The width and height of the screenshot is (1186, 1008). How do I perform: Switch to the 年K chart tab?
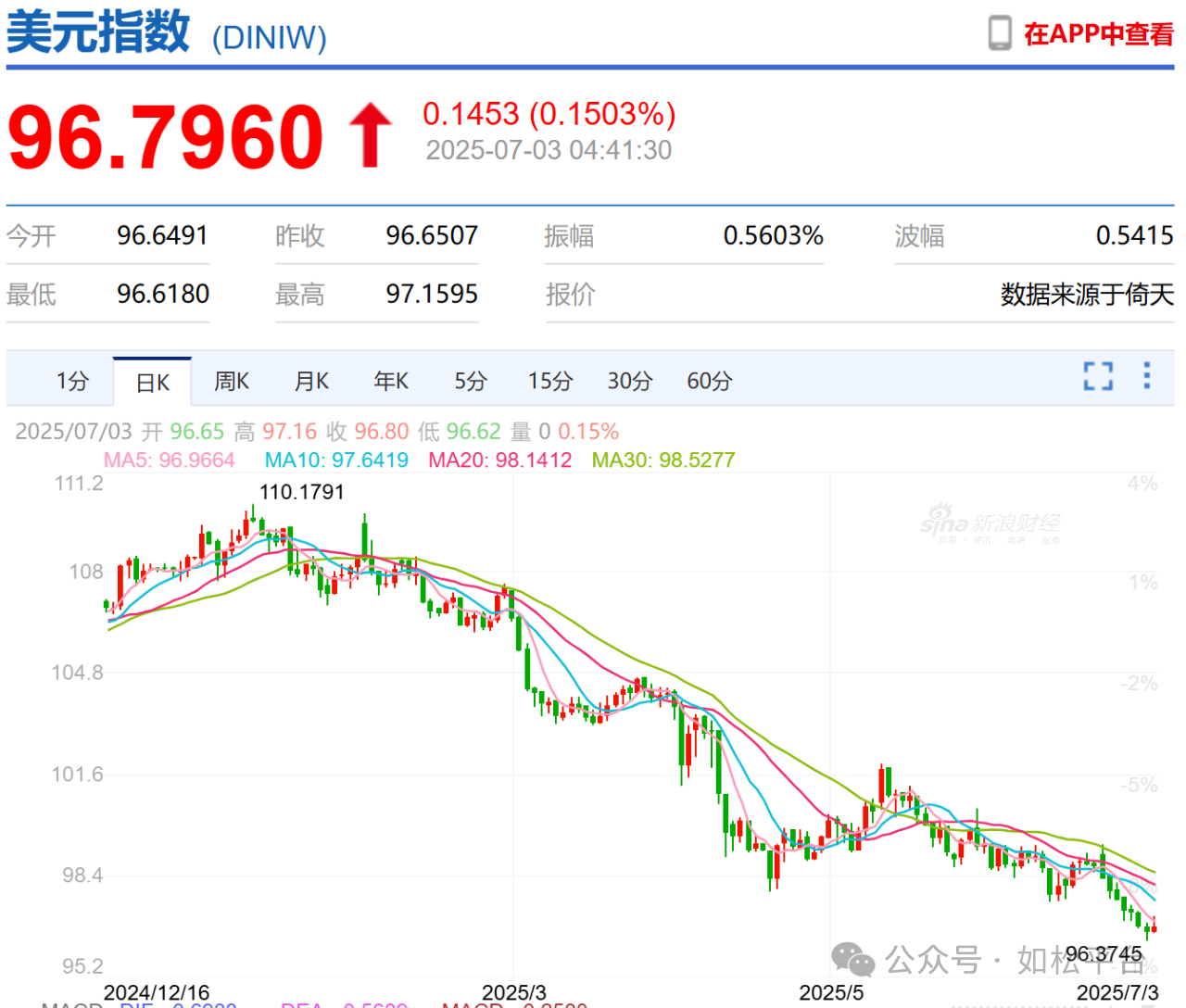[391, 381]
